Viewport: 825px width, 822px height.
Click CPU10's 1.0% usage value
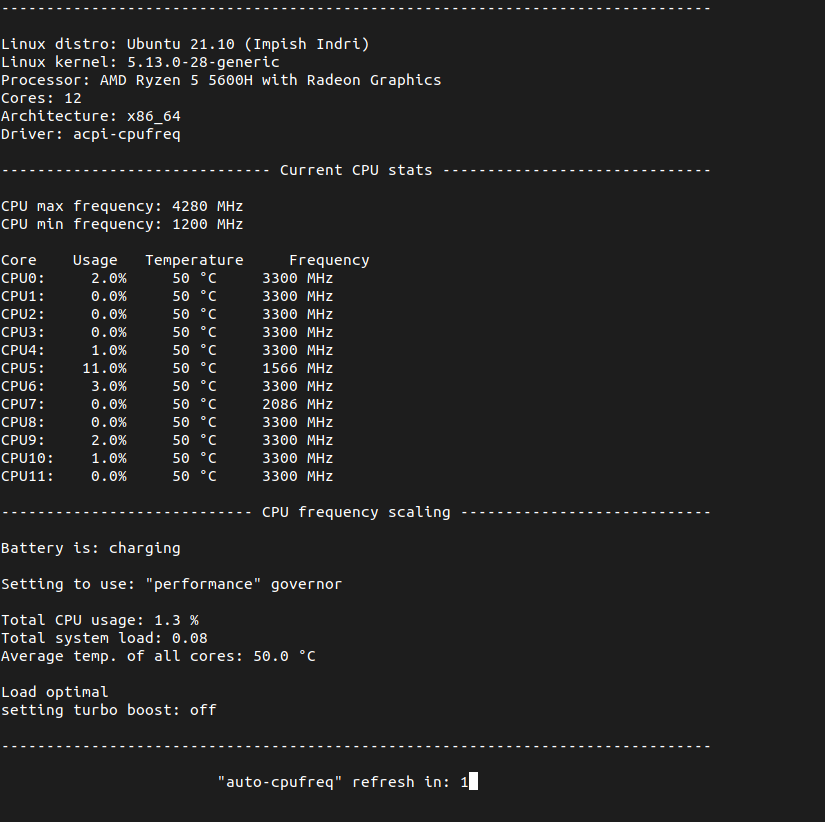(109, 458)
